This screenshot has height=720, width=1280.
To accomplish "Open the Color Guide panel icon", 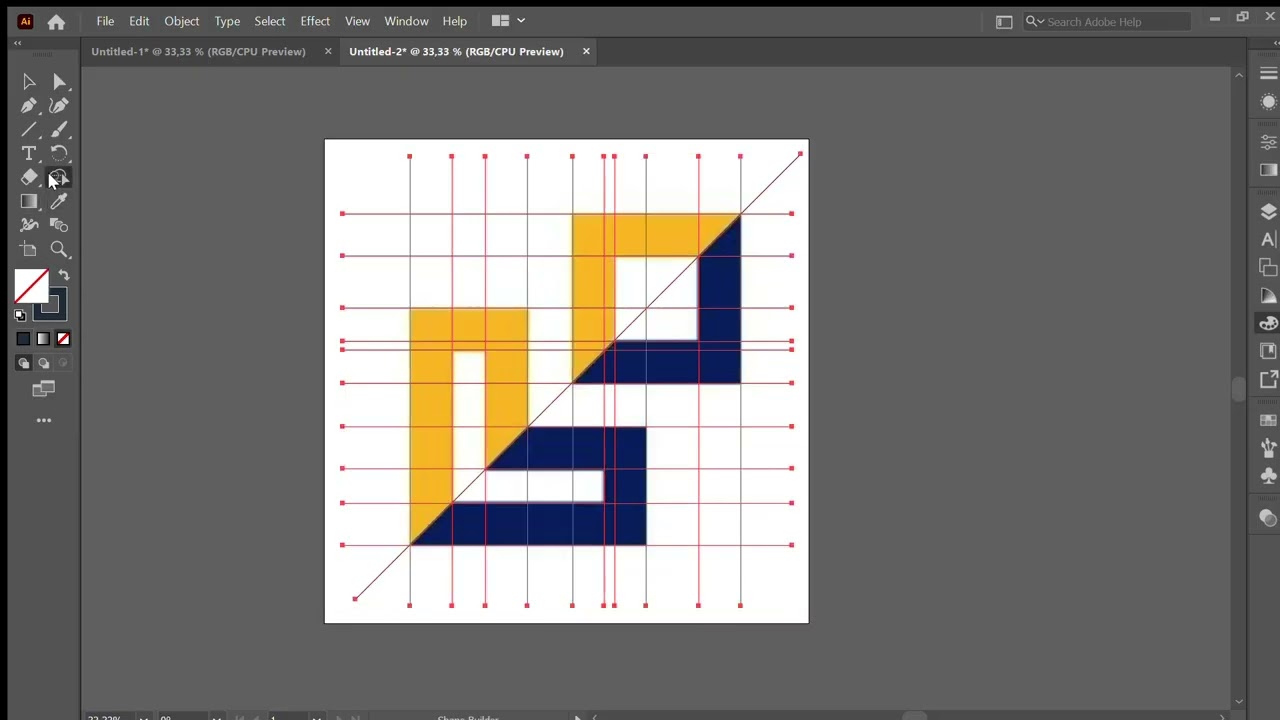I will point(1269,296).
